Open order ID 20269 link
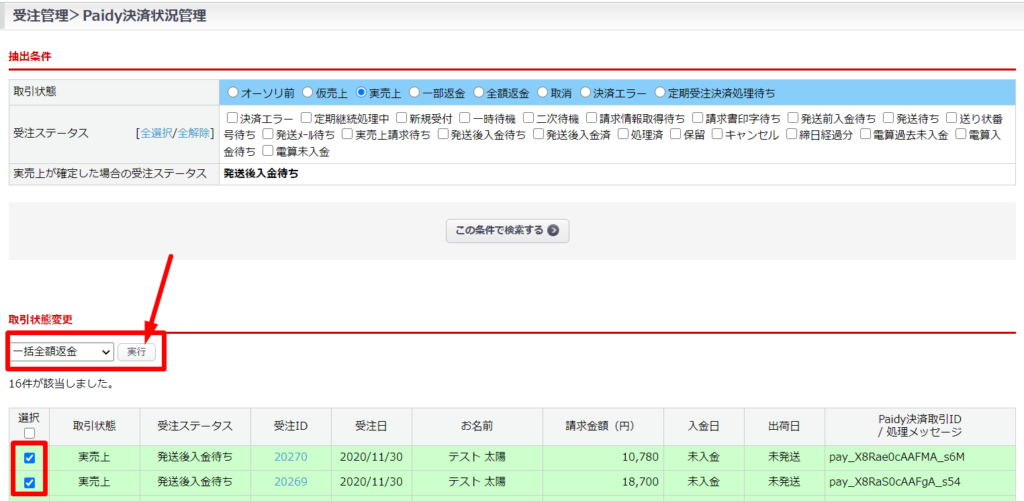1024x501 pixels. point(290,483)
